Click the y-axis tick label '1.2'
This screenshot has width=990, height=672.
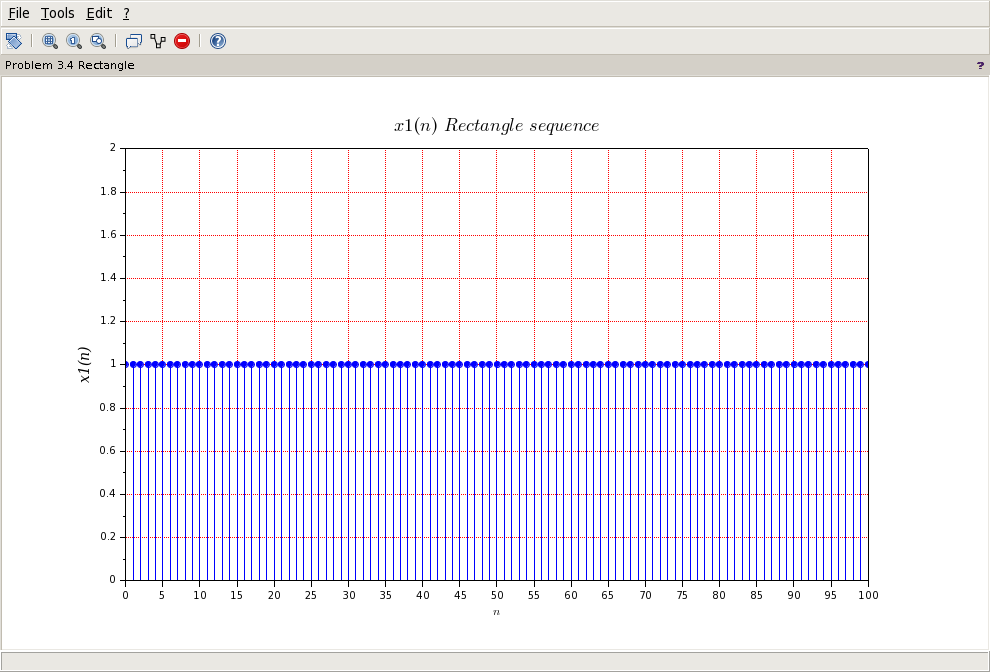109,321
